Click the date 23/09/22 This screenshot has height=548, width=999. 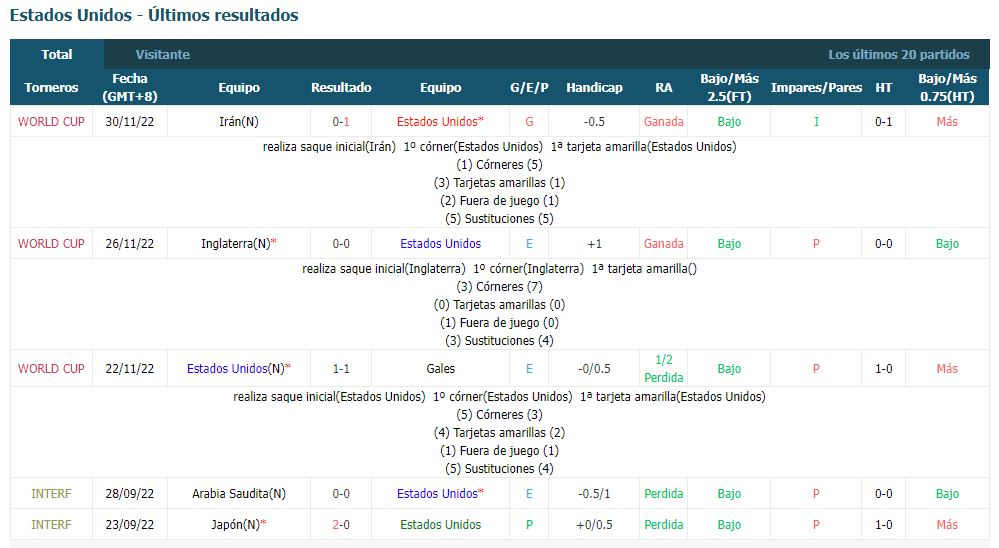(130, 524)
